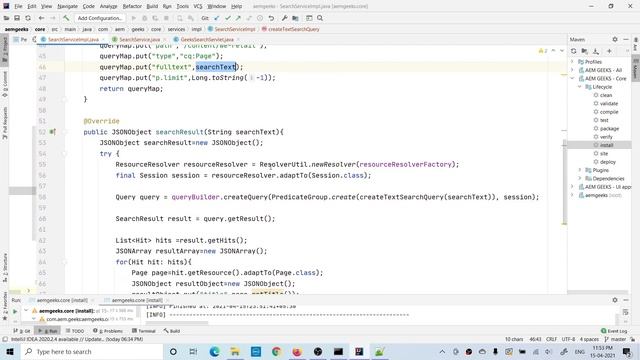Expand the aemgeeks root node in Maven

tap(572, 195)
